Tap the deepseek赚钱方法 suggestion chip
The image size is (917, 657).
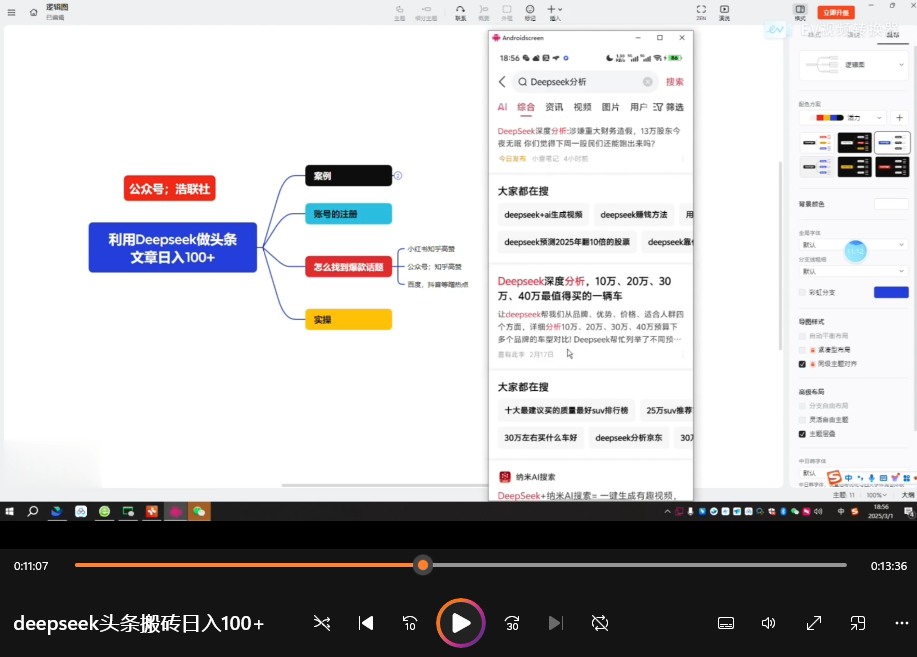[x=634, y=215]
